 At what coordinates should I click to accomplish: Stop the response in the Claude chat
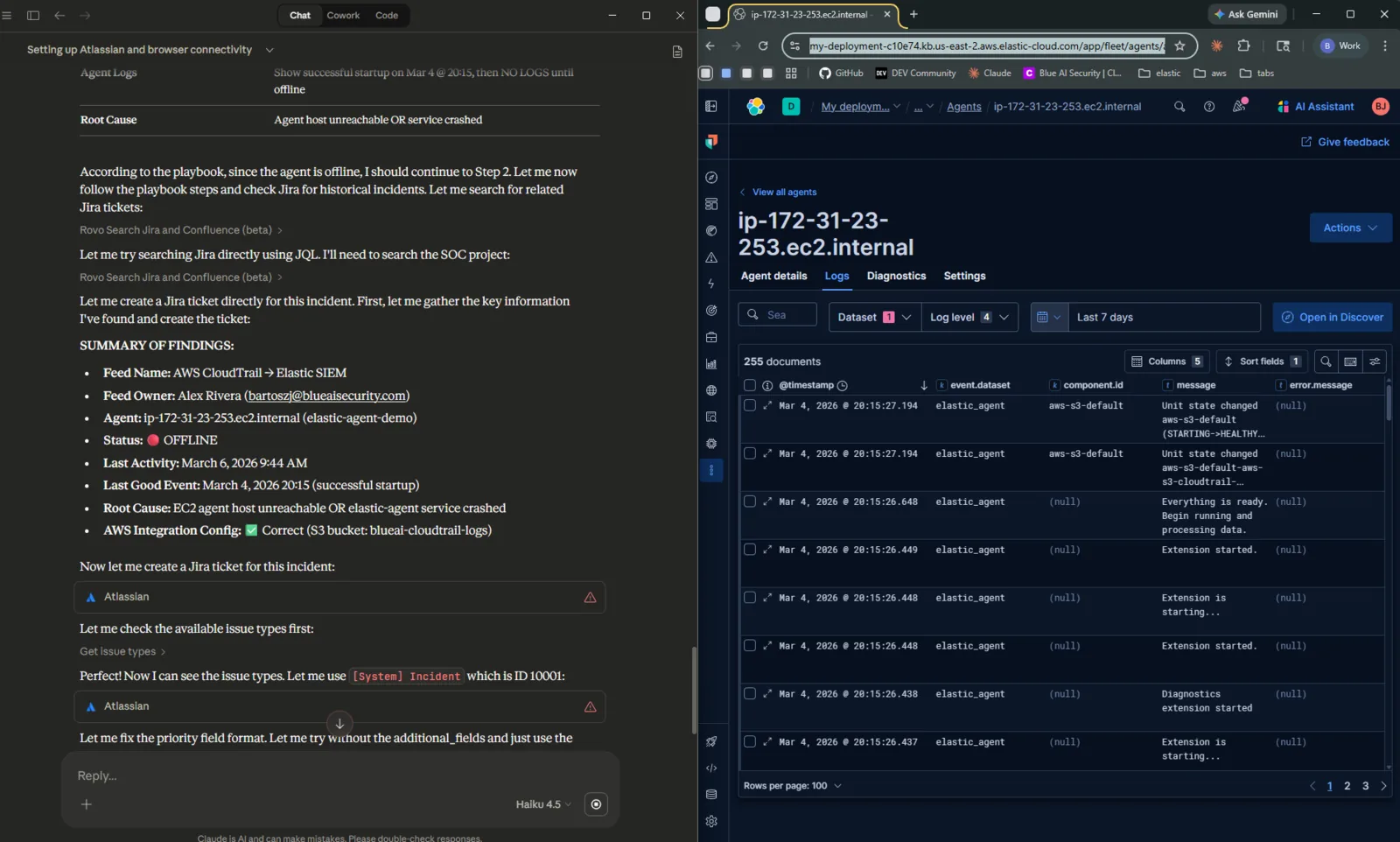pyautogui.click(x=596, y=804)
